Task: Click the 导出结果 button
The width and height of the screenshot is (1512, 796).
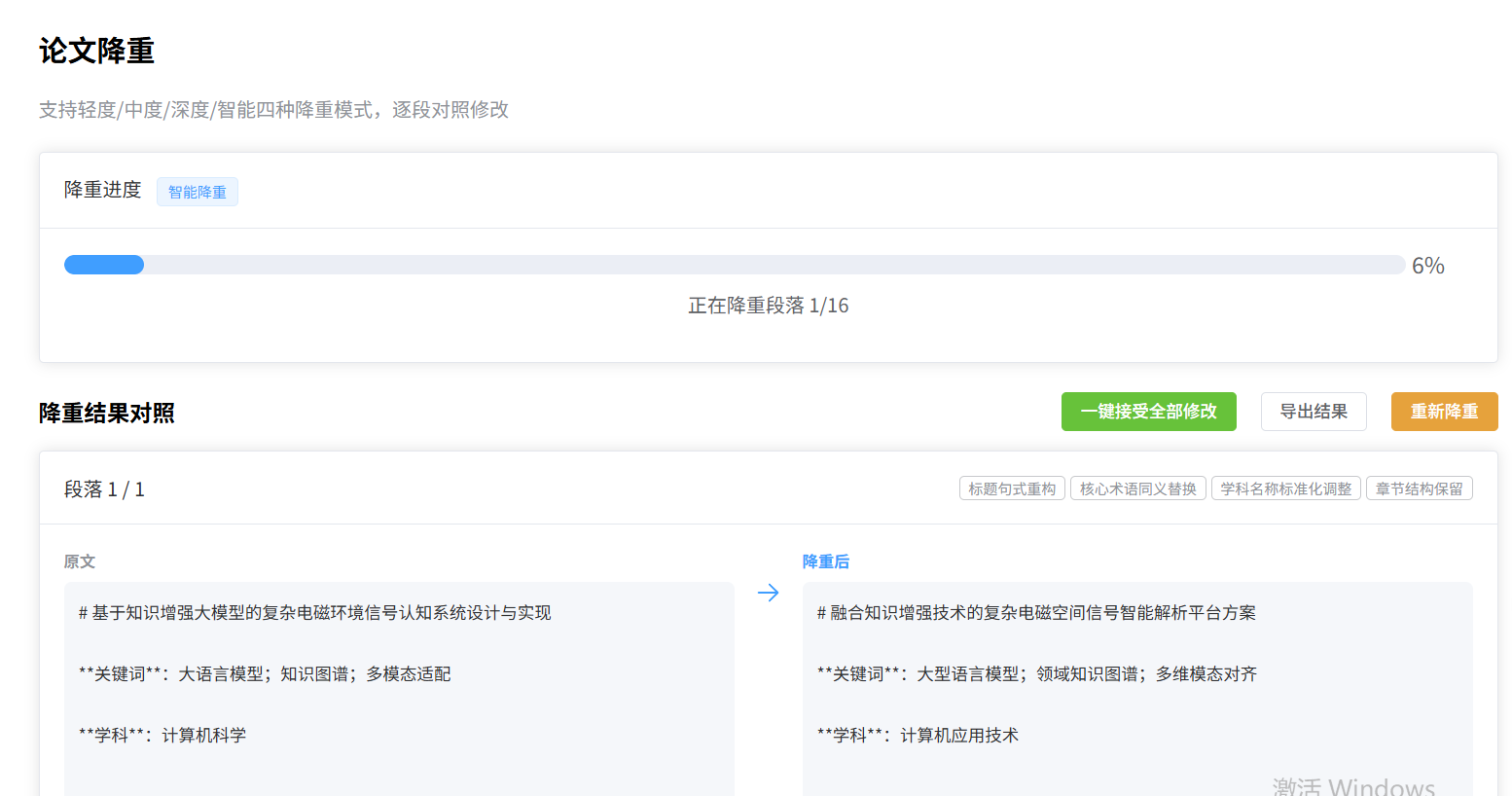Action: [1314, 412]
